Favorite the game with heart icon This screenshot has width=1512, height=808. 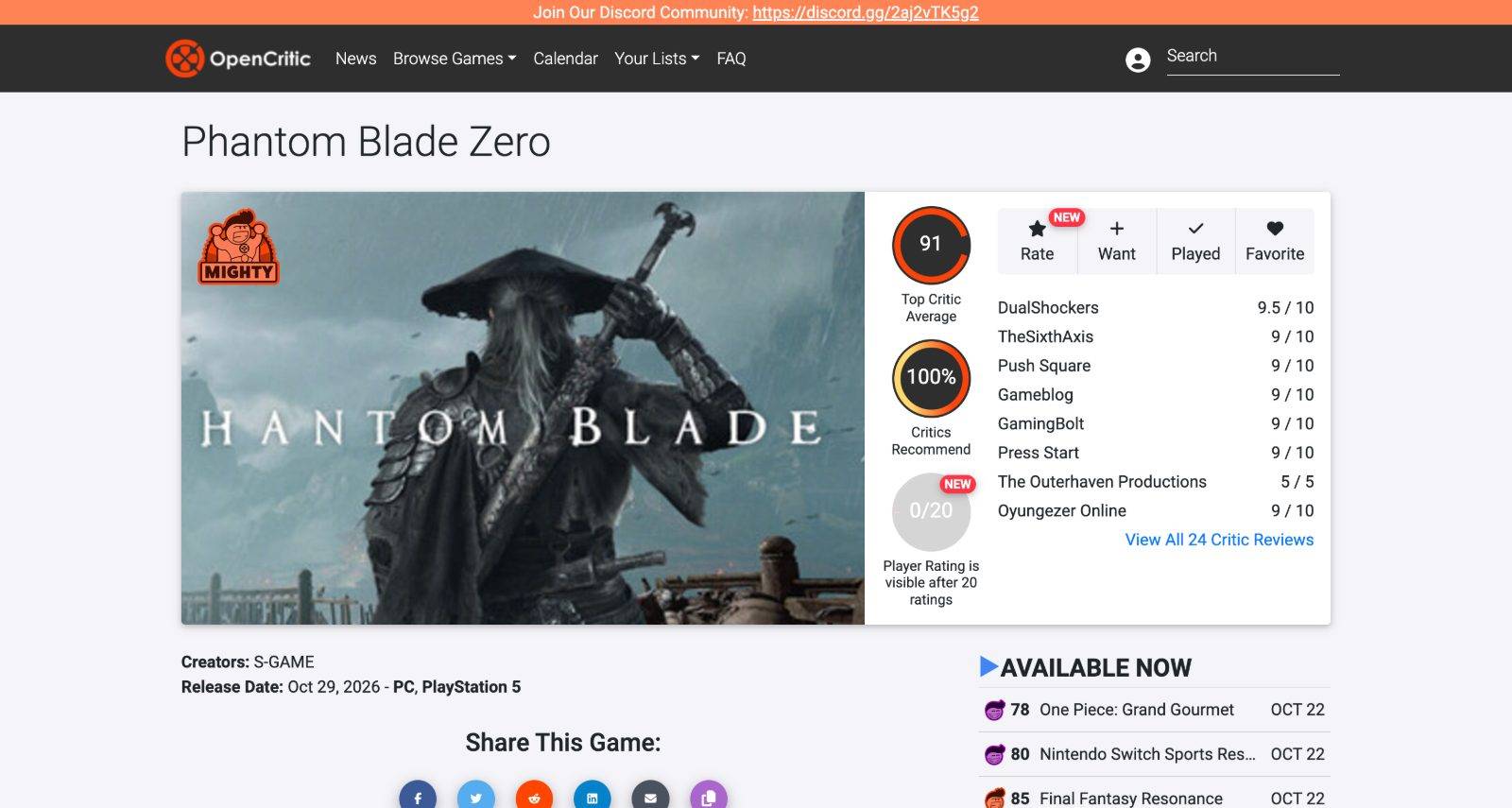click(1275, 241)
